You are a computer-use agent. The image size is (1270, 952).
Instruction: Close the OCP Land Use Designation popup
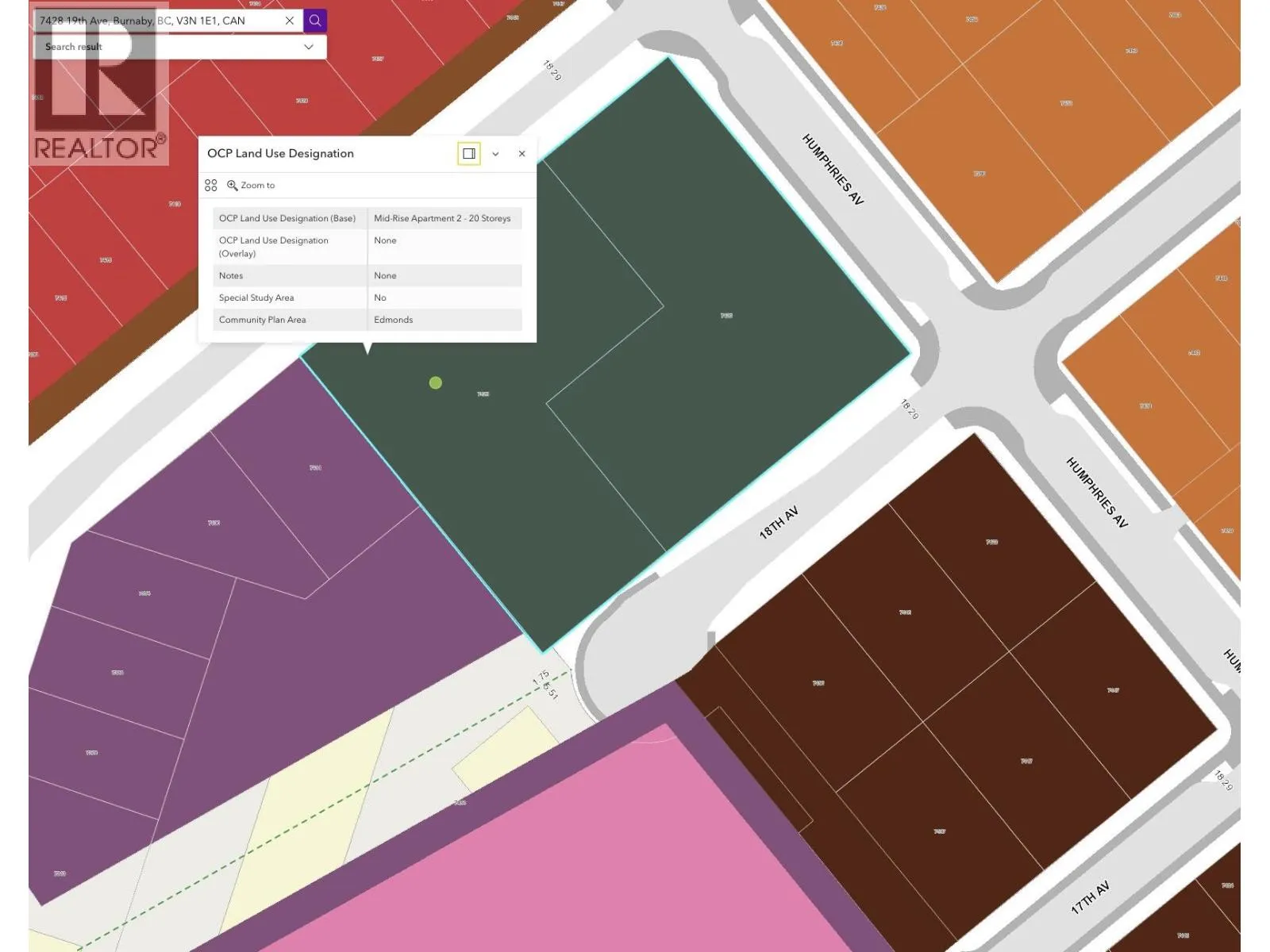click(521, 154)
